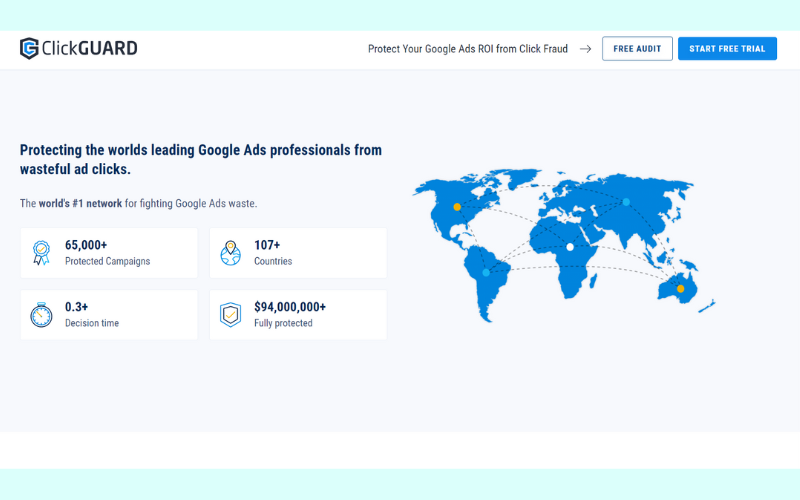Viewport: 800px width, 500px height.
Task: Click the "world's #1 network" bold text
Action: 80,203
